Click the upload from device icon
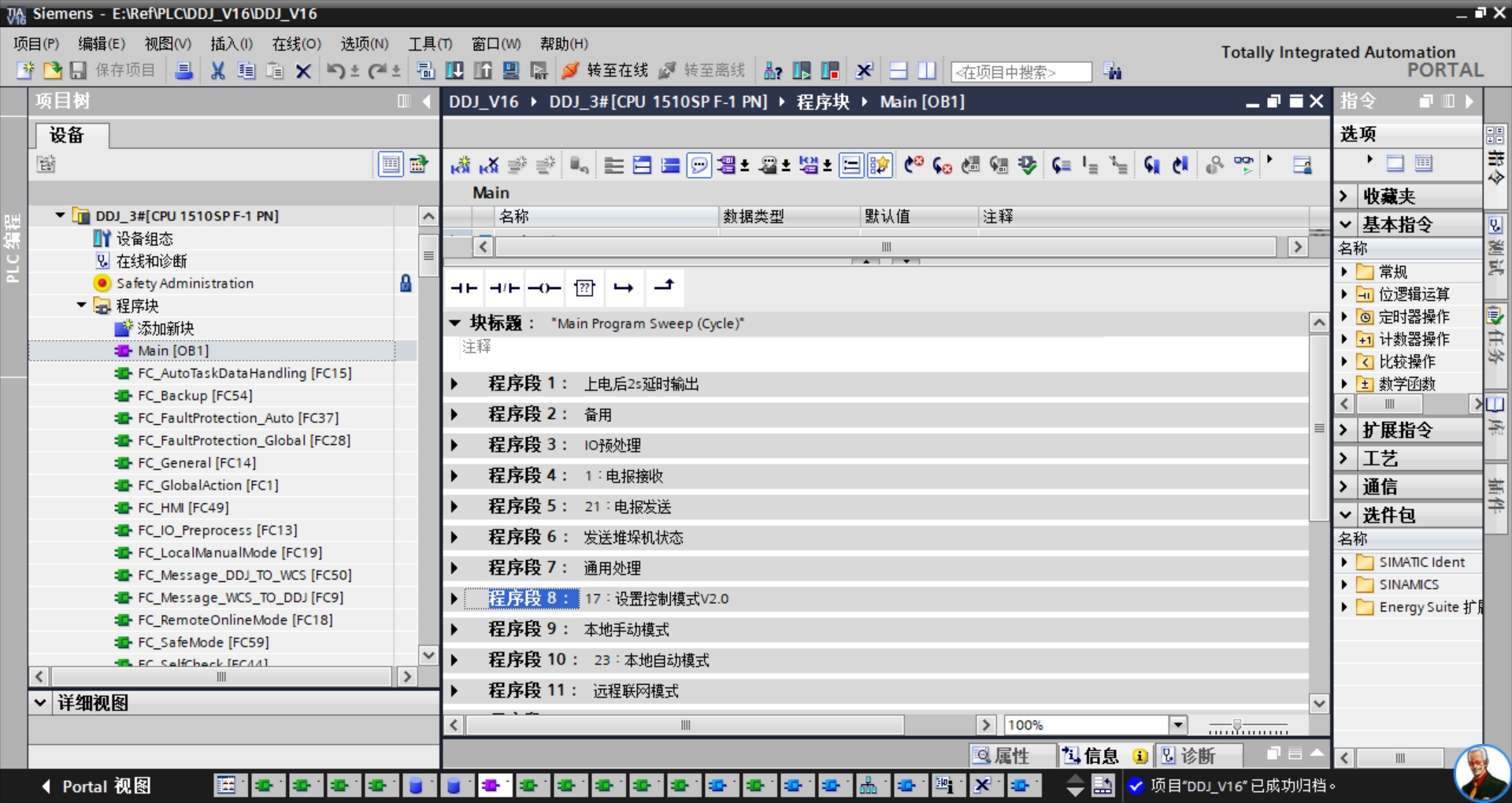This screenshot has height=803, width=1512. pos(483,71)
